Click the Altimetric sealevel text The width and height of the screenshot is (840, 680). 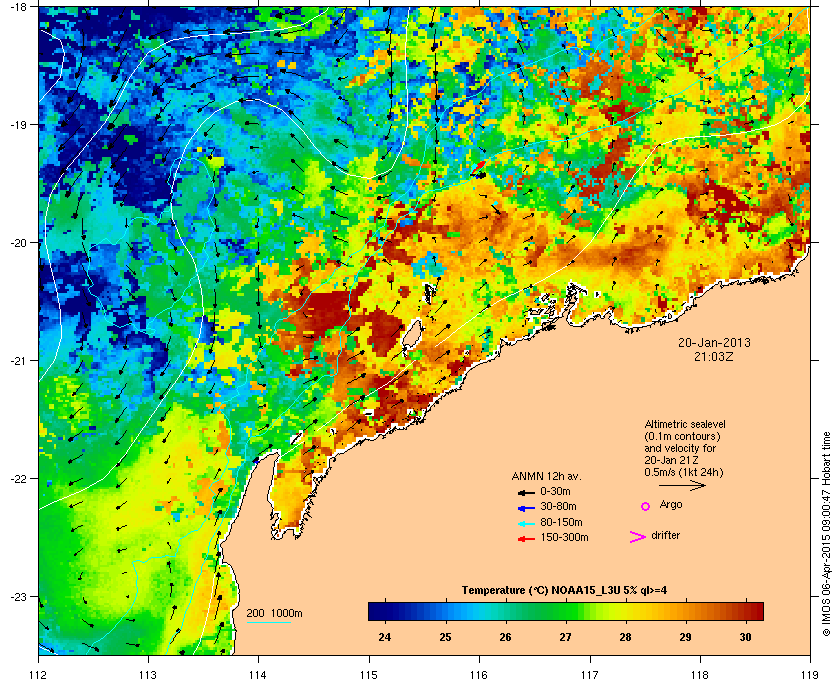[x=685, y=424]
